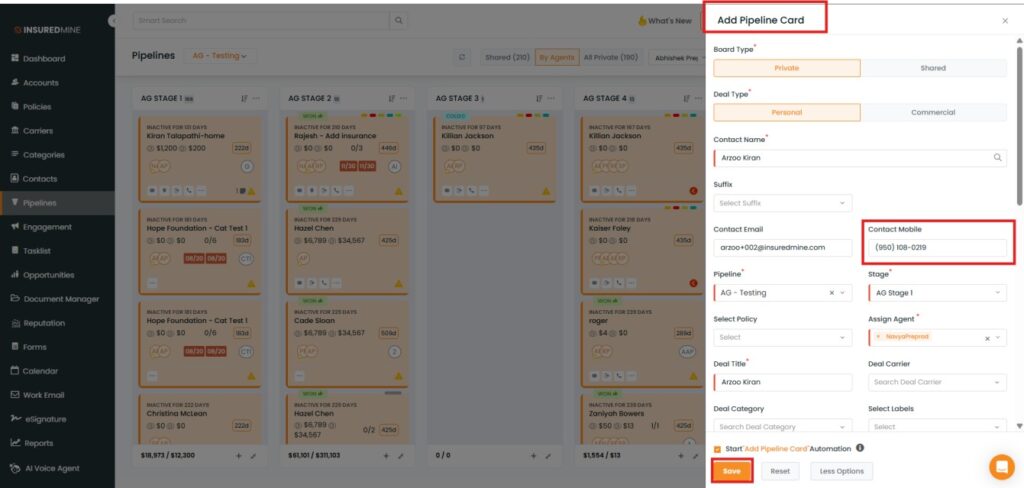The image size is (1024, 488).
Task: Click the Contact Name search icon
Action: point(997,158)
